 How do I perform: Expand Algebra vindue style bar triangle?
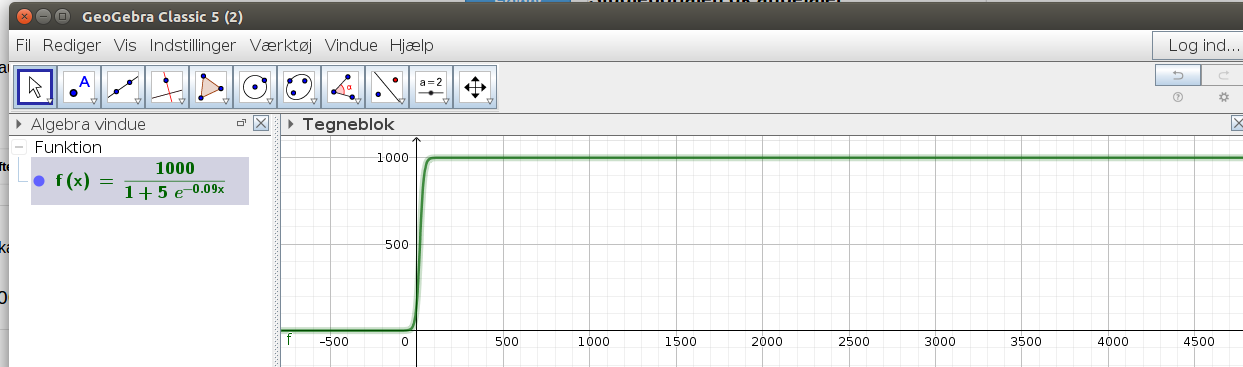[19, 124]
